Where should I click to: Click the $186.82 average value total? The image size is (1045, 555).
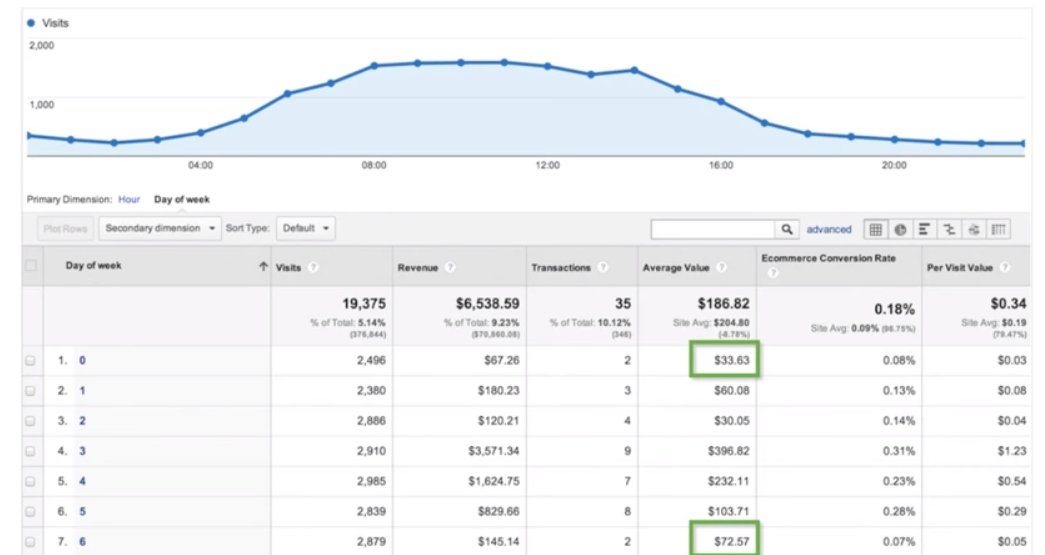(x=724, y=304)
